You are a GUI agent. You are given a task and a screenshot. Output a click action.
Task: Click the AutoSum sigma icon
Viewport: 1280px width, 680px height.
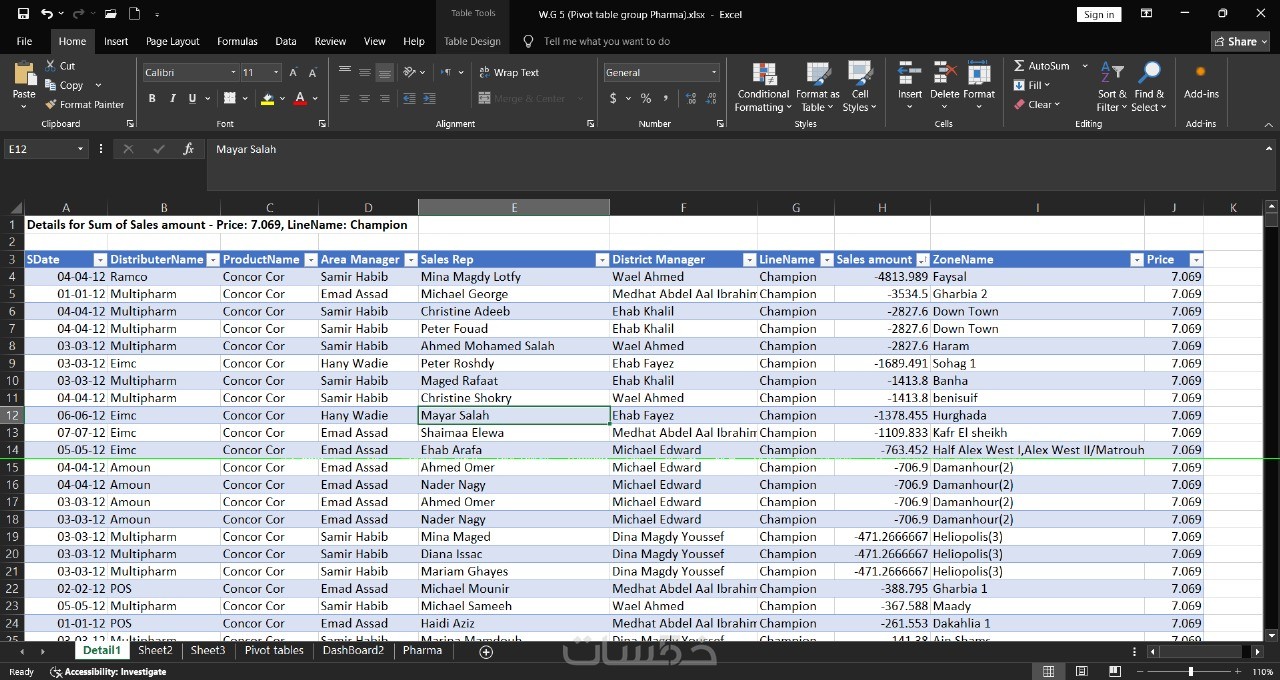1019,66
